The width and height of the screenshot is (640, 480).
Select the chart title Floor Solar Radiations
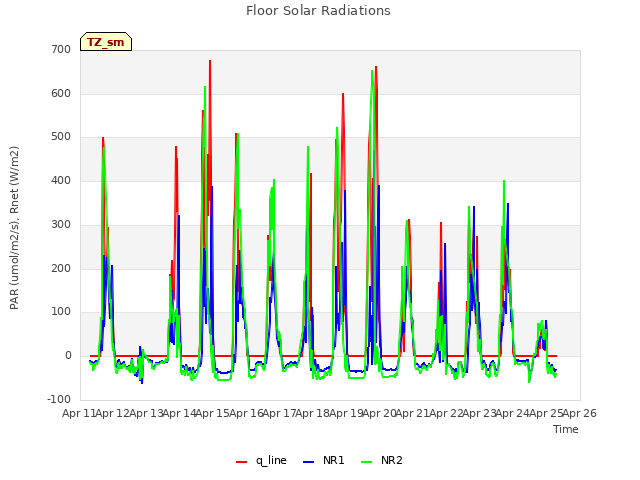(318, 11)
